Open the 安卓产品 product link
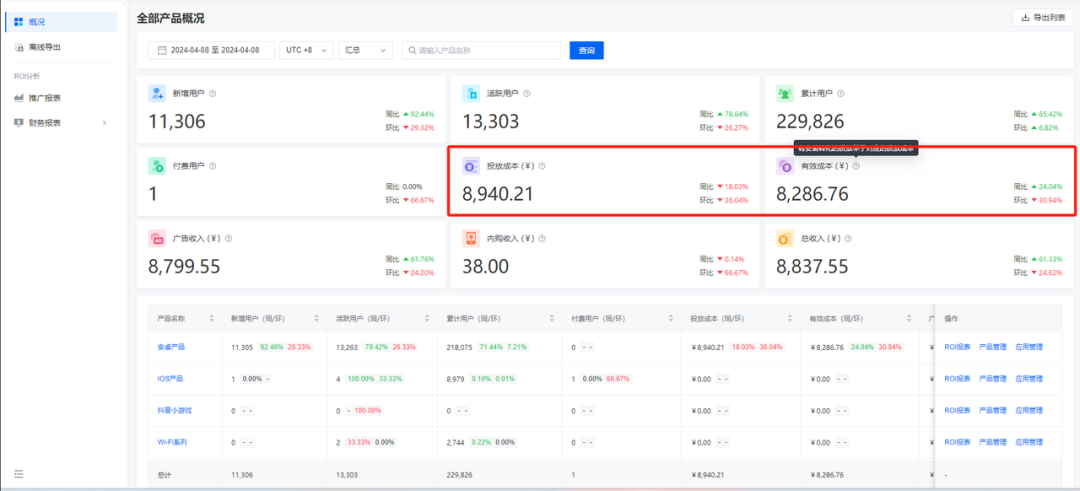This screenshot has height=491, width=1080. coord(170,347)
